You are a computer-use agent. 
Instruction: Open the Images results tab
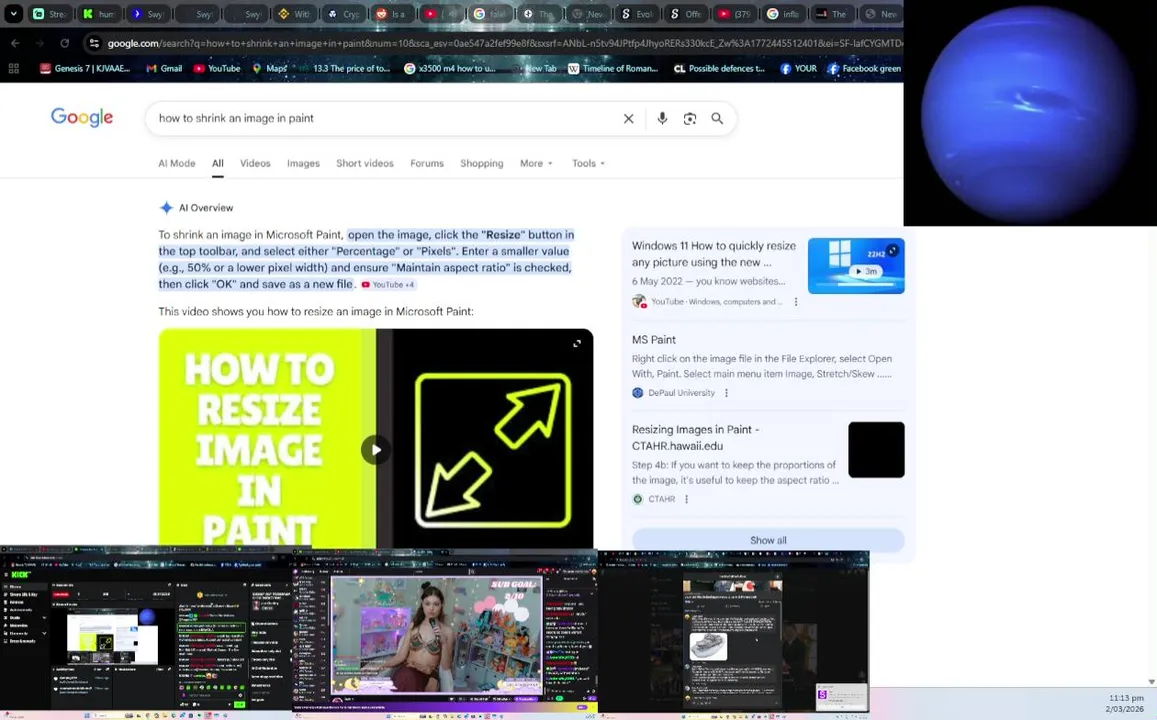pos(303,163)
